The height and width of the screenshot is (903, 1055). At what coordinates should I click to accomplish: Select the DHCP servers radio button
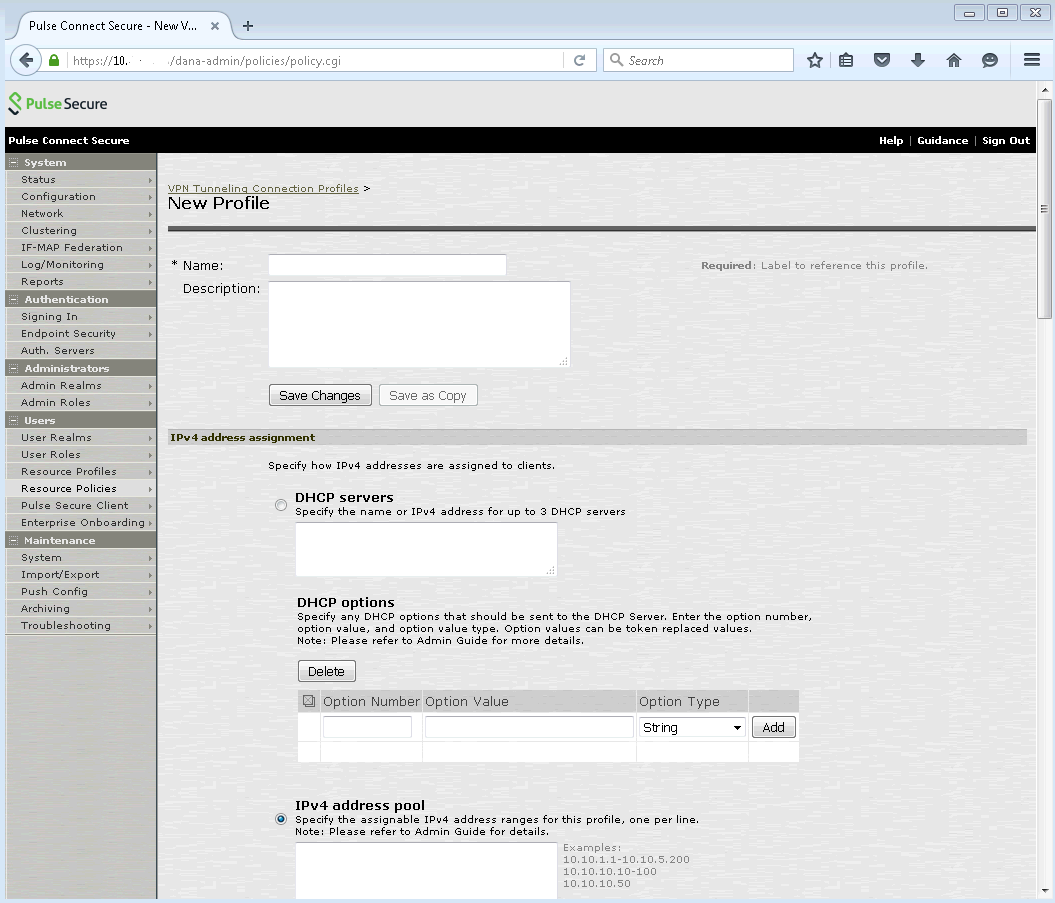pos(281,505)
